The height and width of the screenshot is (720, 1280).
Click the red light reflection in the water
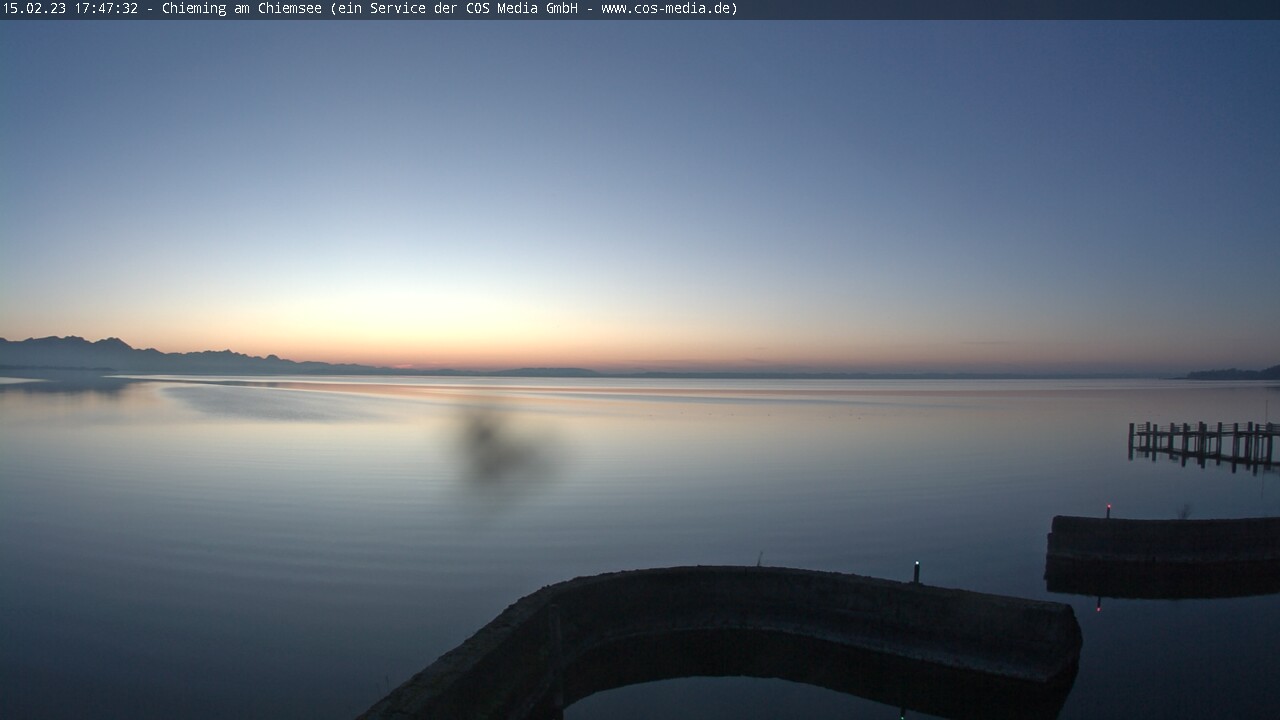[x=1099, y=606]
